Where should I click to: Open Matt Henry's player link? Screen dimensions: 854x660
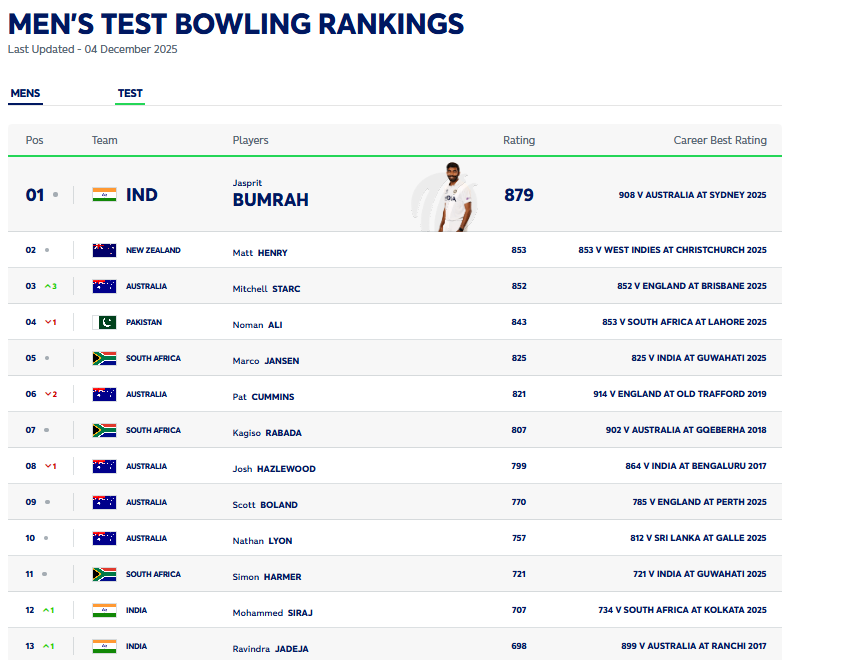pyautogui.click(x=260, y=253)
